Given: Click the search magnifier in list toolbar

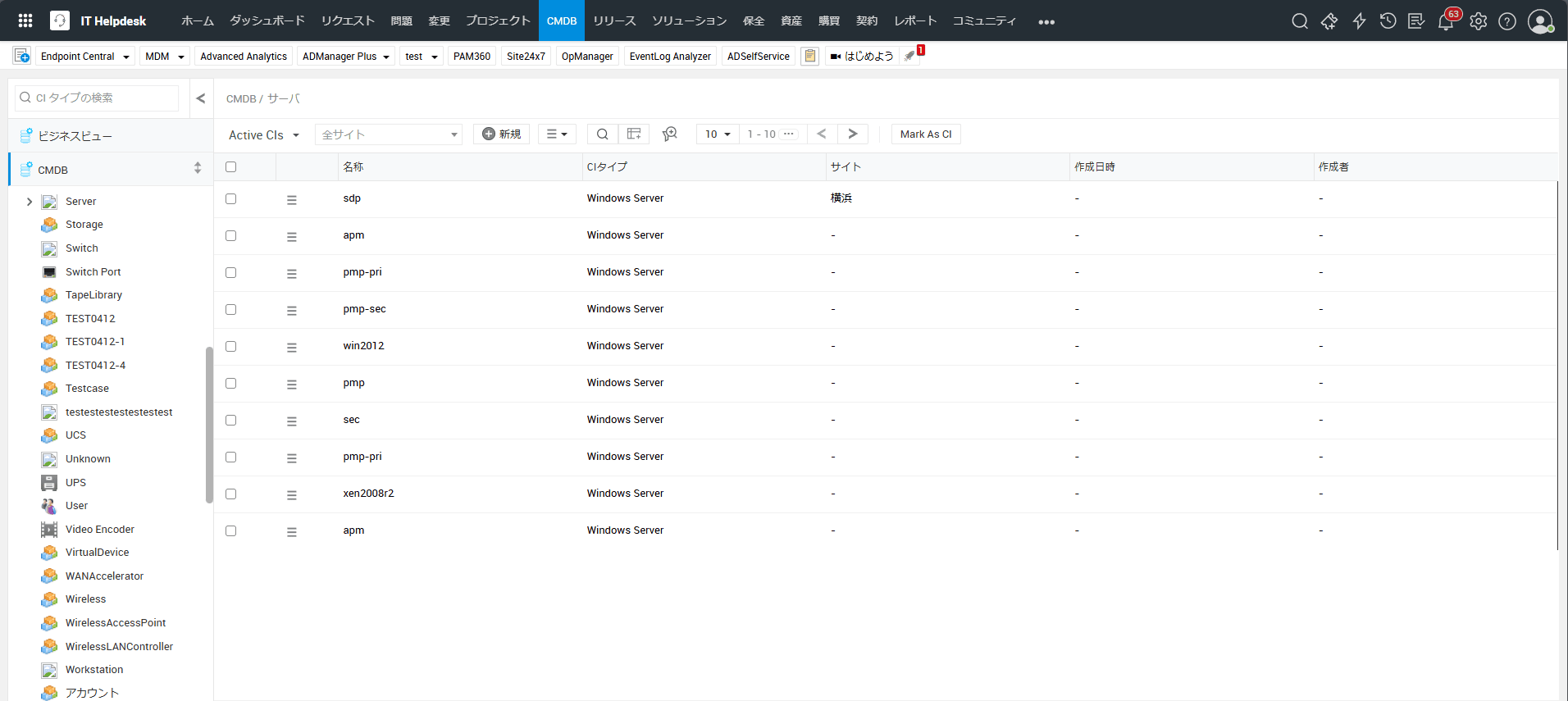Looking at the screenshot, I should click(602, 134).
